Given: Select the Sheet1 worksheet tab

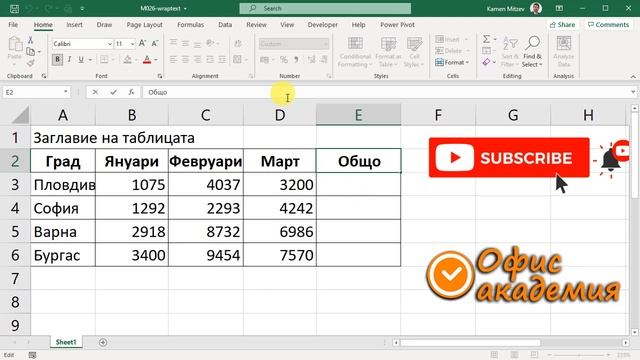Looking at the screenshot, I should tap(66, 342).
